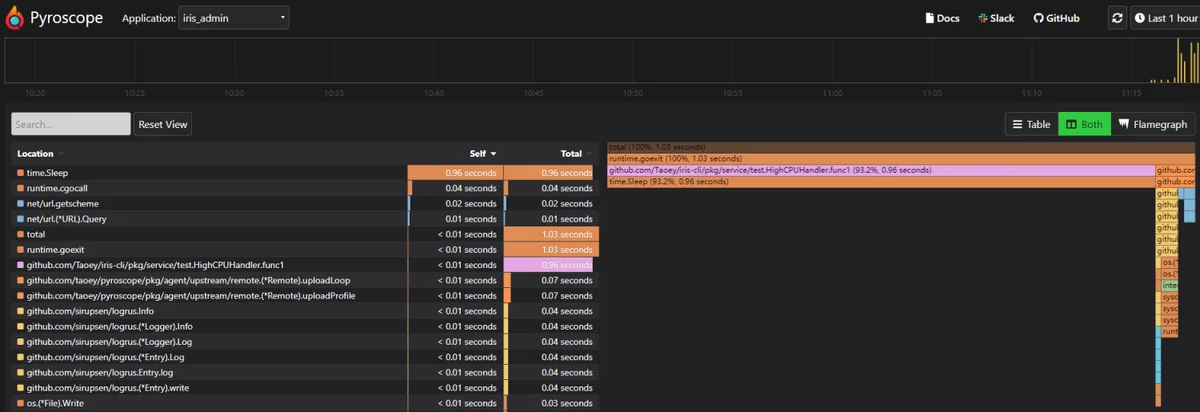Focus the Search input field

pos(71,124)
